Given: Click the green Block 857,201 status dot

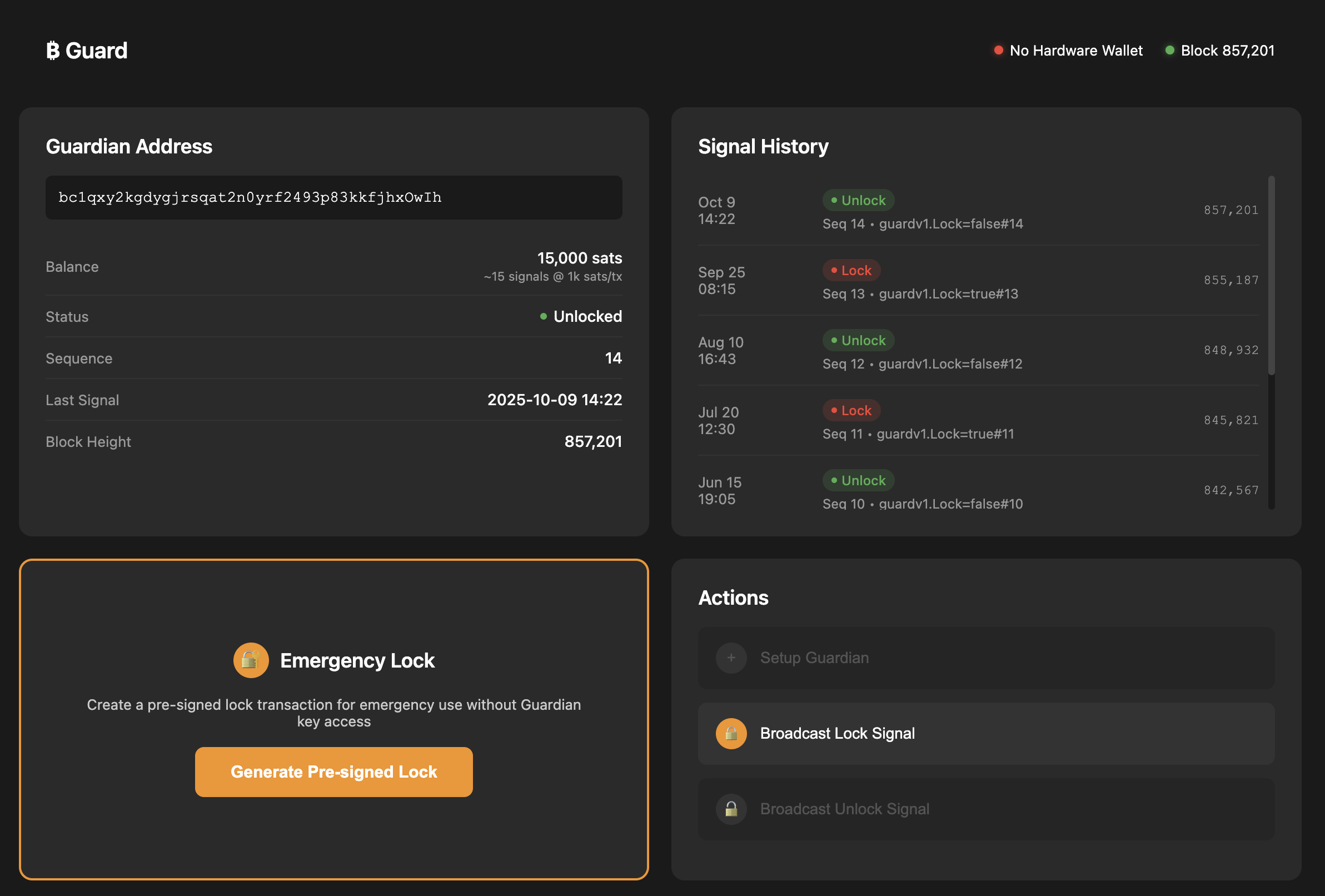Looking at the screenshot, I should coord(1169,50).
